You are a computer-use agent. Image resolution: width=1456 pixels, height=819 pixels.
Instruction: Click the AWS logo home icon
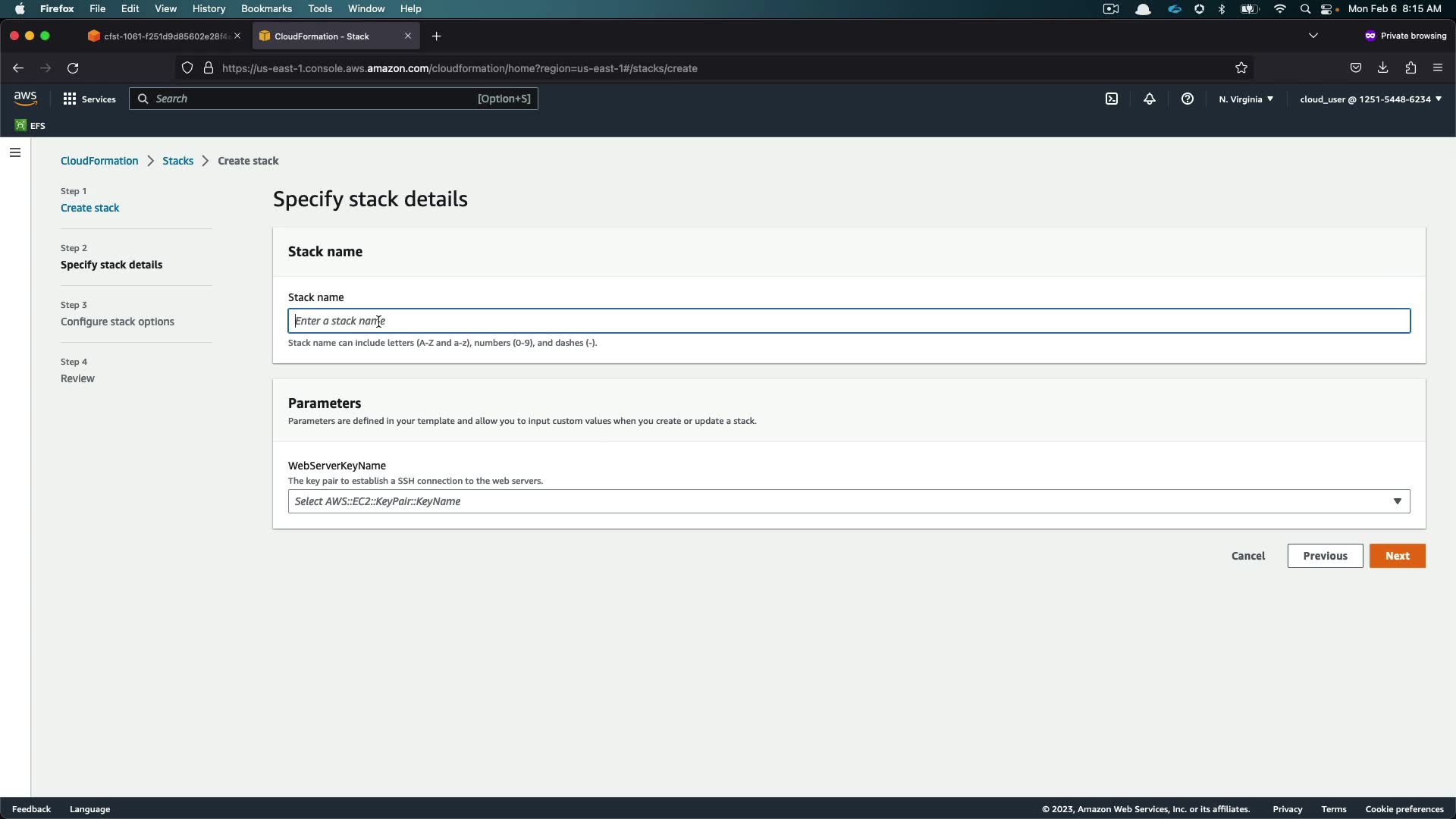(x=25, y=99)
